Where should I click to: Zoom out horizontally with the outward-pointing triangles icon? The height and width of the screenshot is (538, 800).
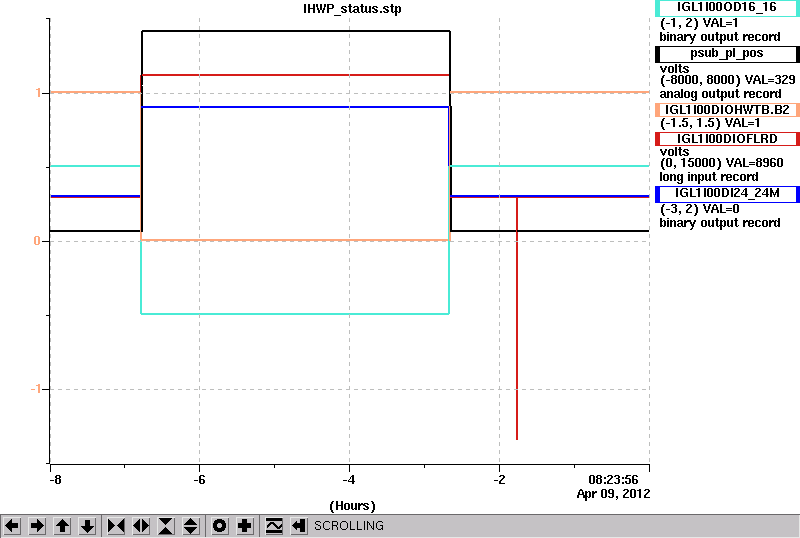[x=141, y=526]
